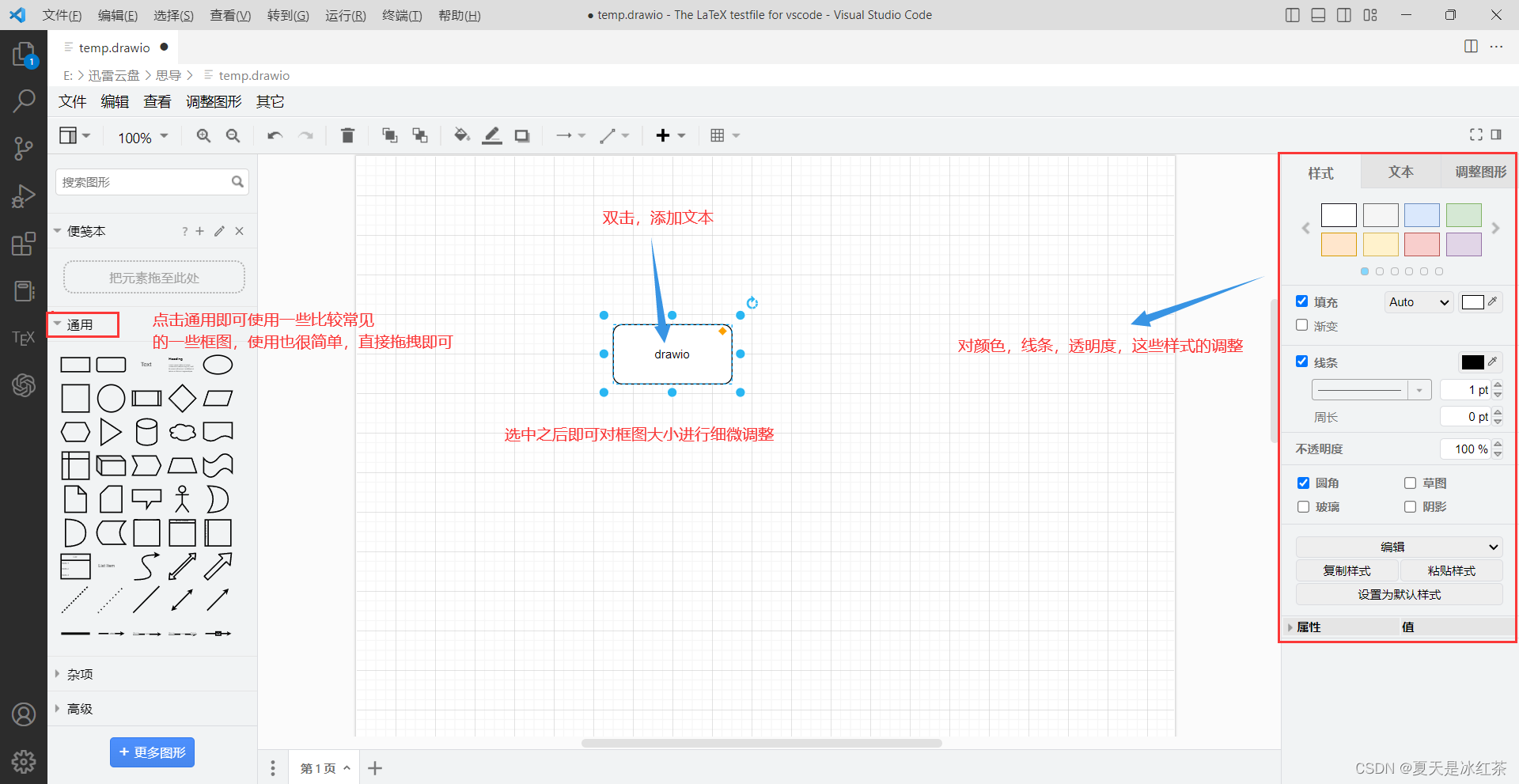Undo the last action
The image size is (1519, 784).
point(275,135)
